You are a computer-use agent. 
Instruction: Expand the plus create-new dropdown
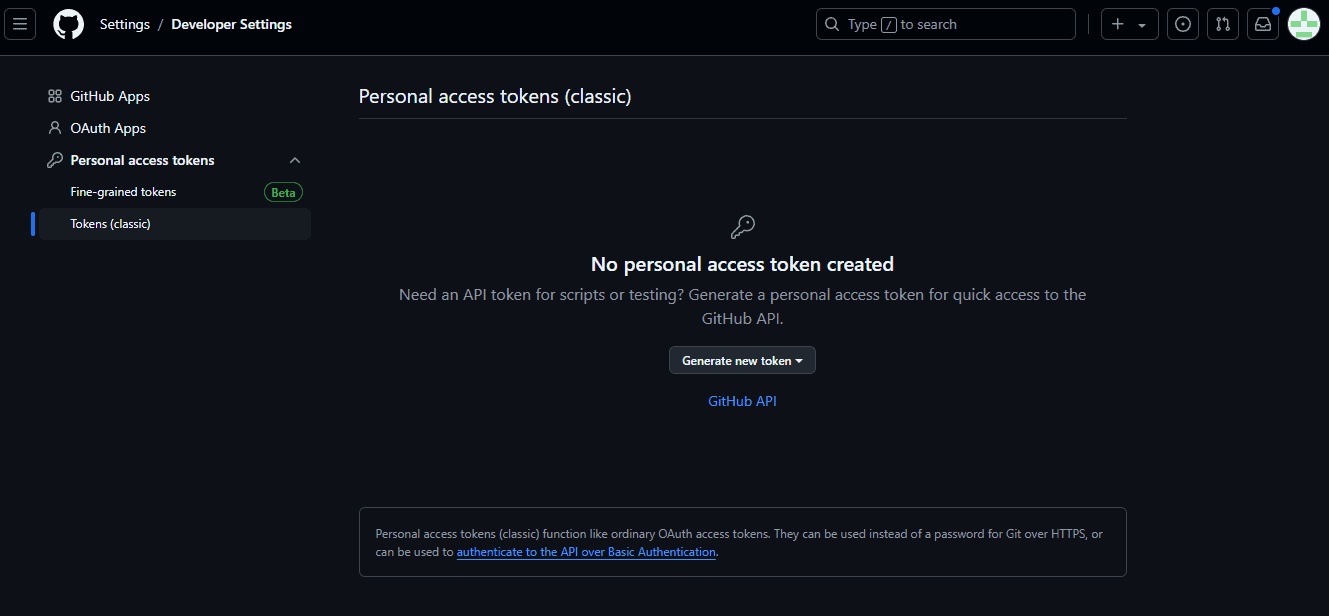(x=1130, y=24)
